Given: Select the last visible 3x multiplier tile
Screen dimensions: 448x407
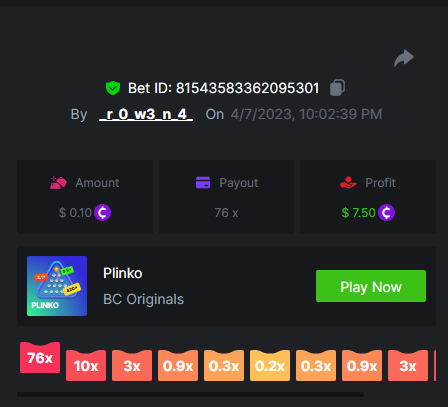Looking at the screenshot, I should point(408,365).
